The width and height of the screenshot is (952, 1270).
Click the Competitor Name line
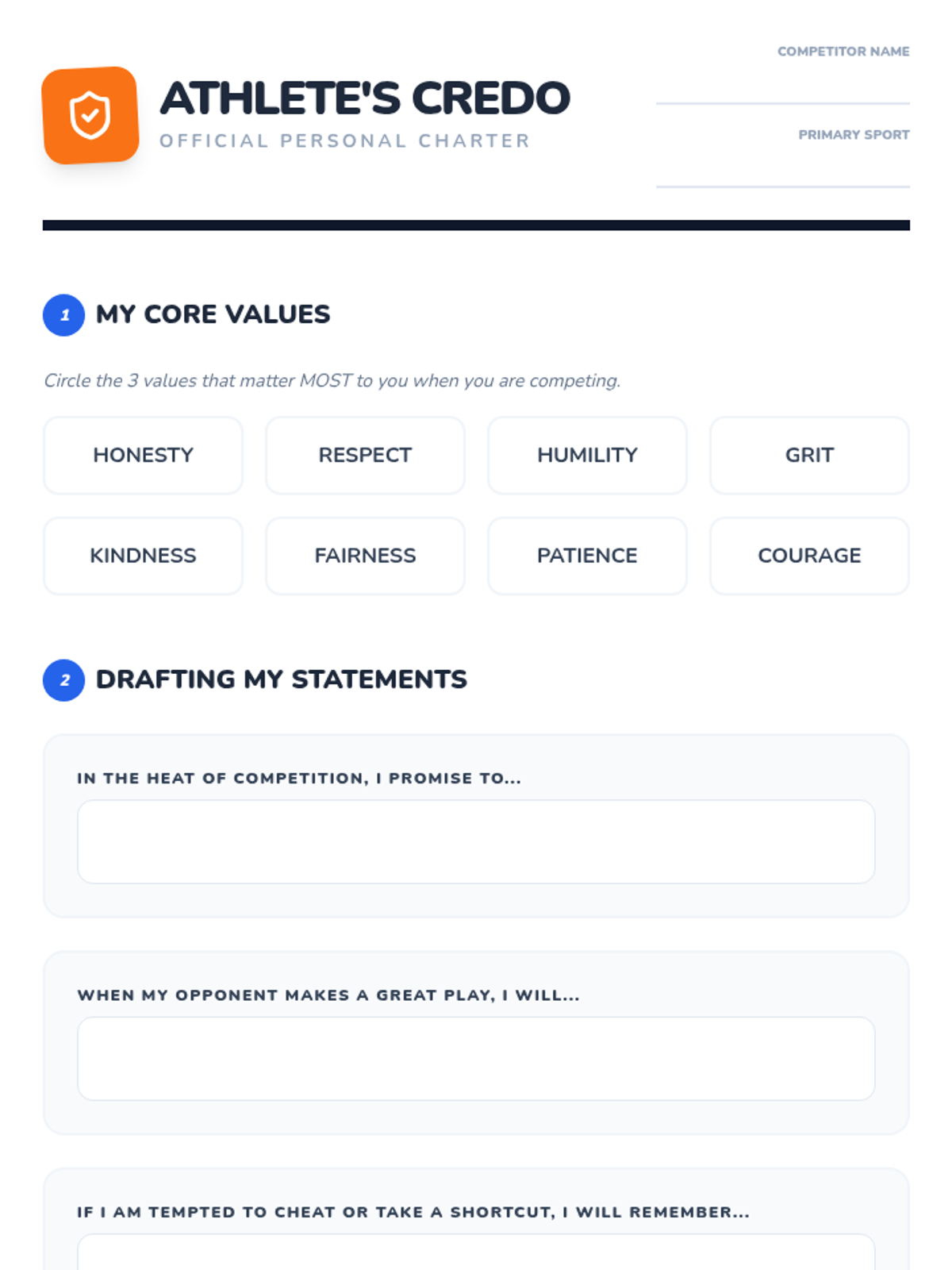[782, 87]
